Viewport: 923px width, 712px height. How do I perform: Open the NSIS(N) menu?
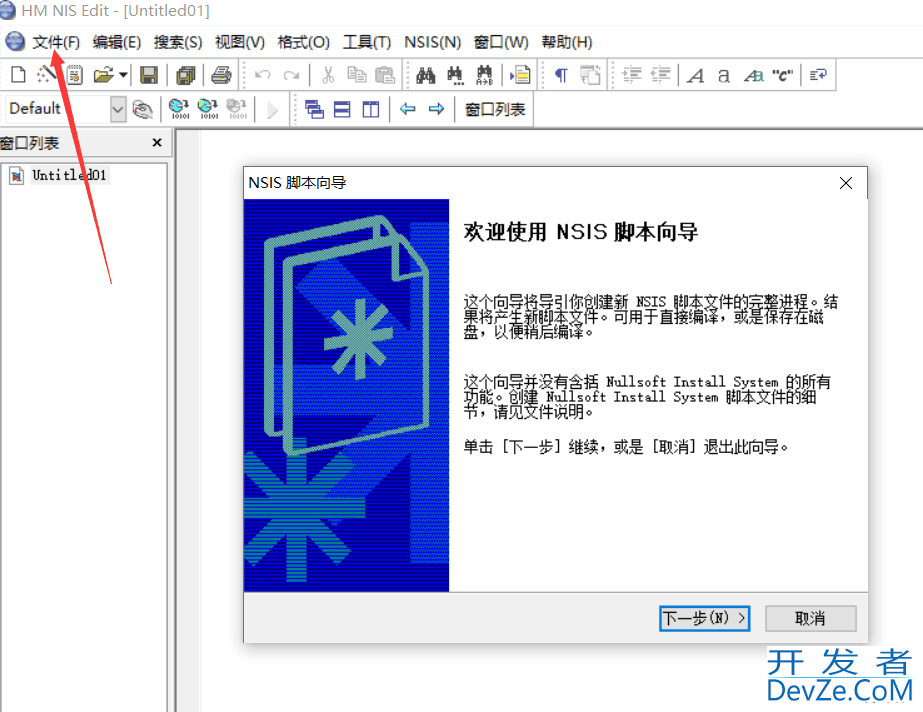(x=432, y=42)
